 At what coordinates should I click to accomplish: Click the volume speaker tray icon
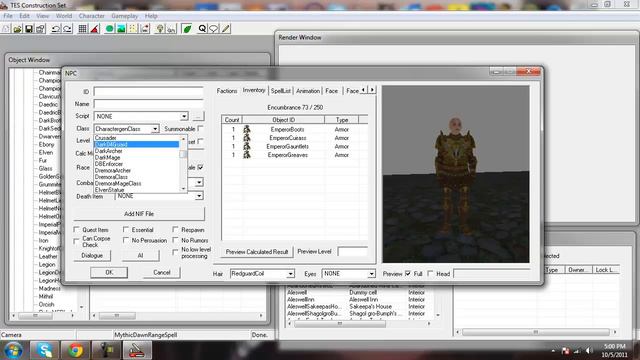tap(589, 351)
